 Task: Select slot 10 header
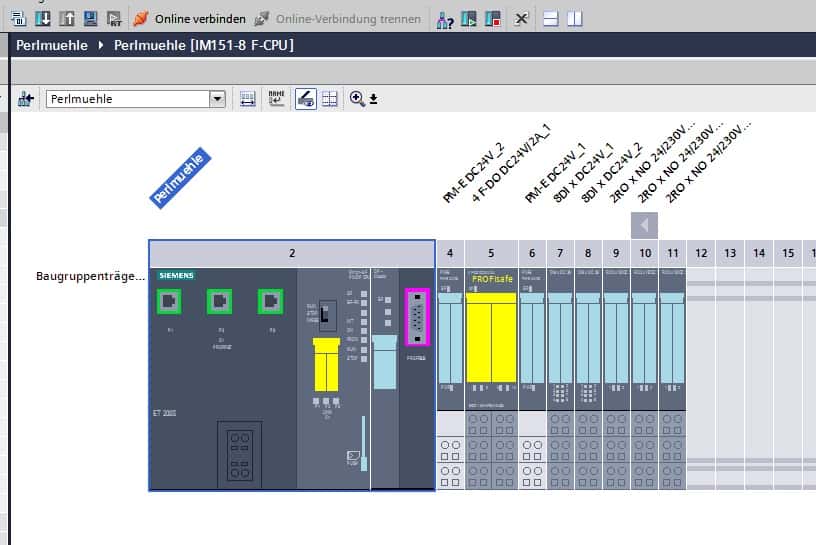click(x=645, y=254)
